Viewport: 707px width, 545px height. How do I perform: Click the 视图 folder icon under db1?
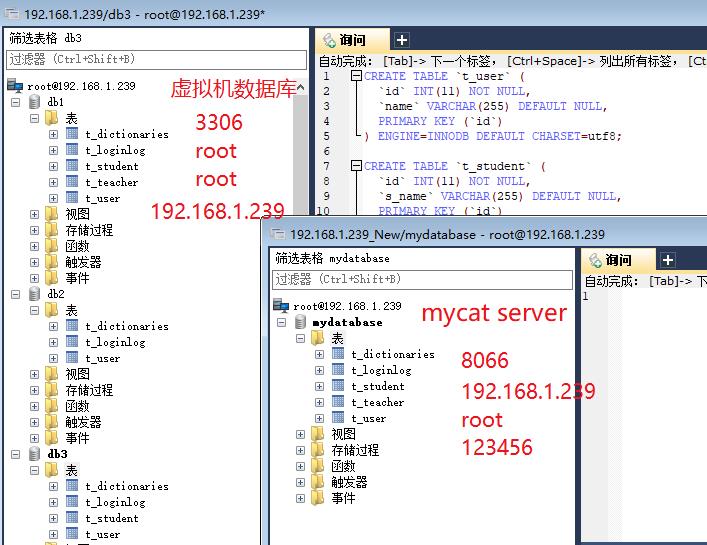coord(52,214)
